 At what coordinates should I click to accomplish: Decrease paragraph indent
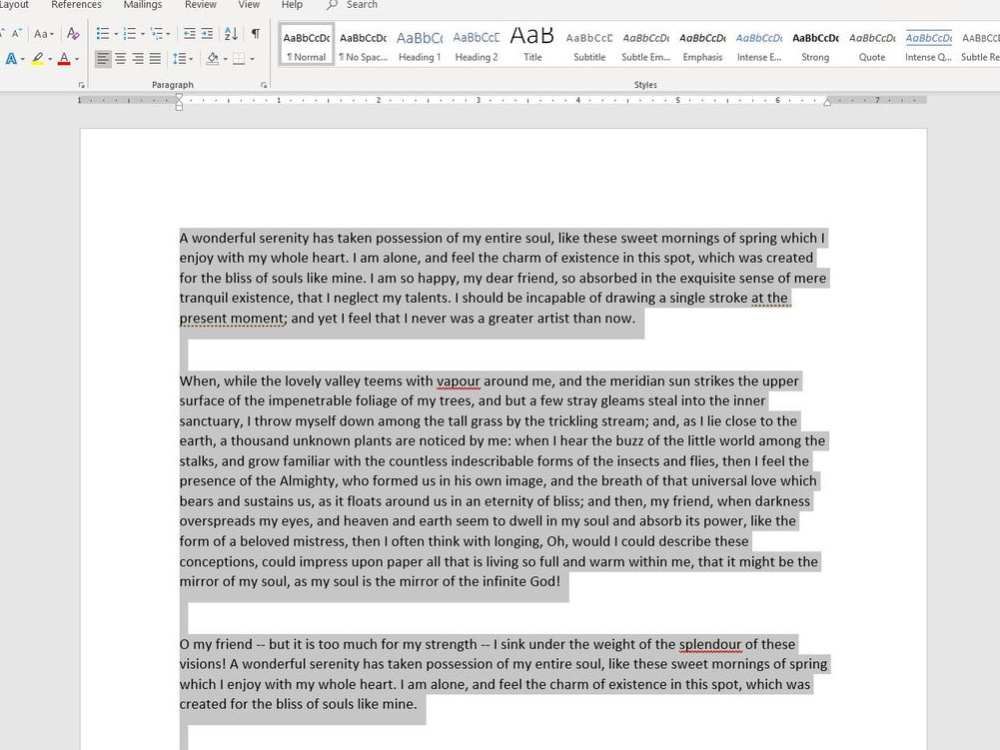(x=189, y=34)
